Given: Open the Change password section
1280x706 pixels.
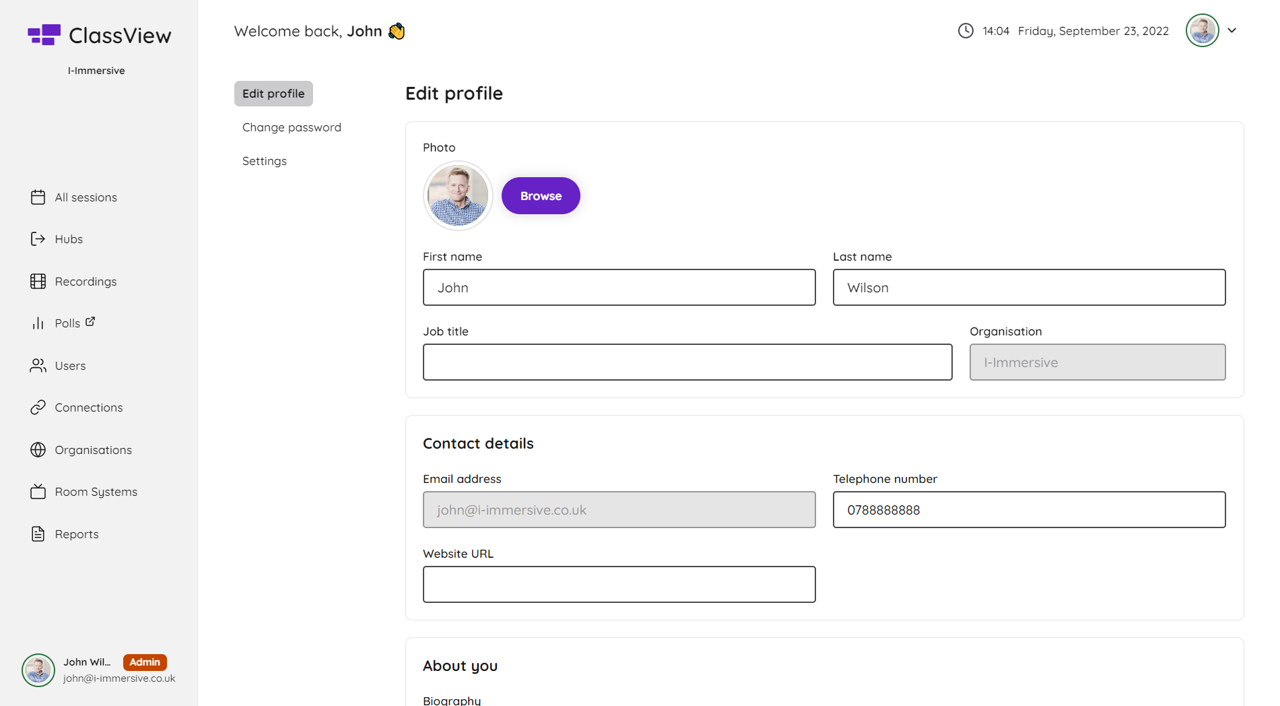Looking at the screenshot, I should [291, 127].
